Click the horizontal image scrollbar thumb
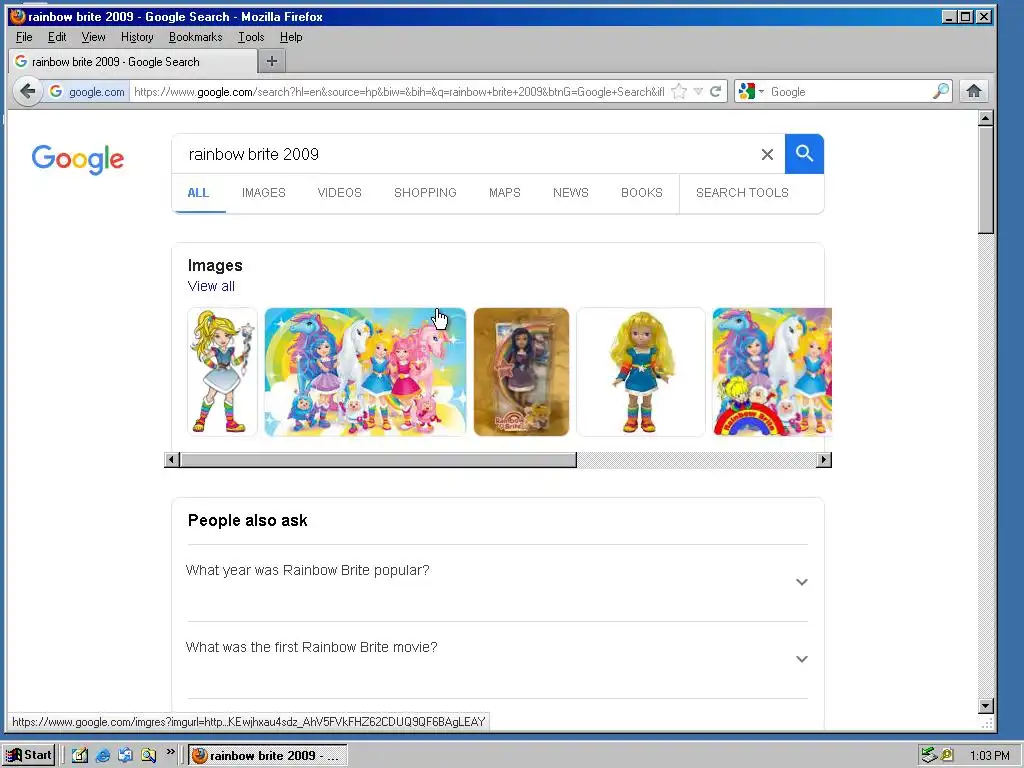The image size is (1024, 768). [x=378, y=460]
